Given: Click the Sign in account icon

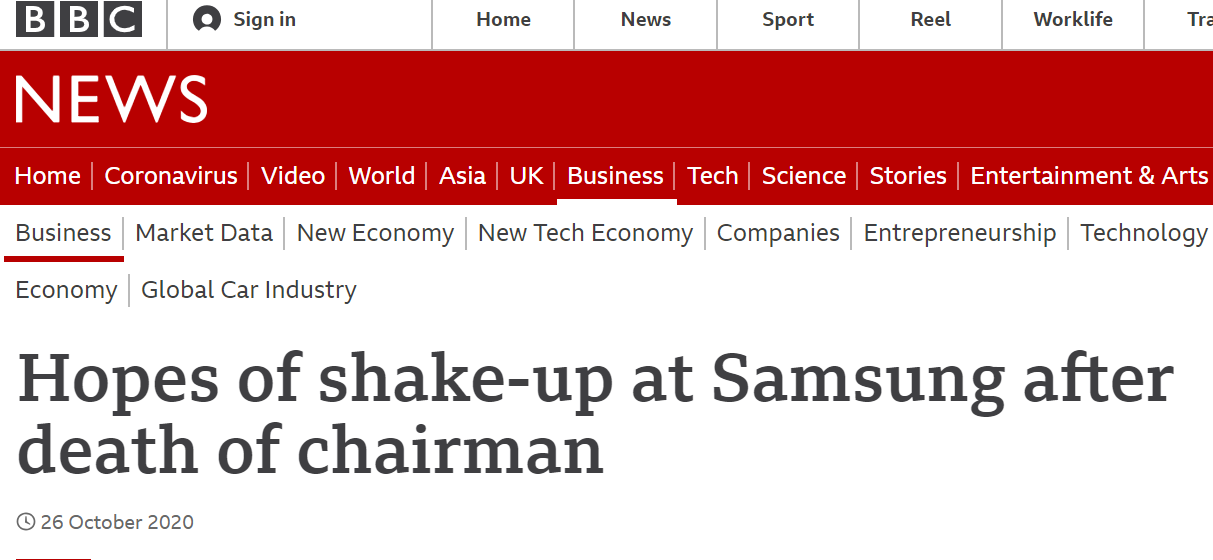Looking at the screenshot, I should tap(207, 19).
